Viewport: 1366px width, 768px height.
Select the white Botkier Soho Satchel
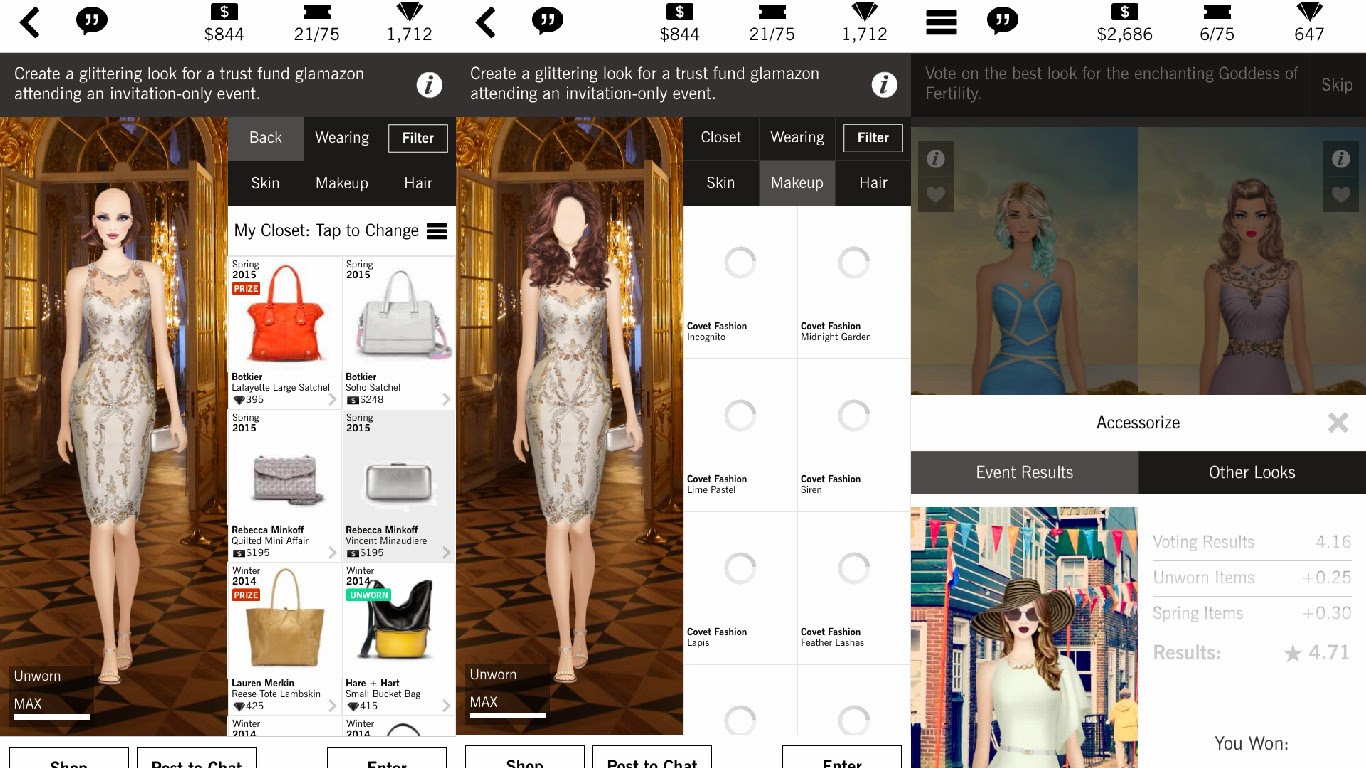click(399, 333)
